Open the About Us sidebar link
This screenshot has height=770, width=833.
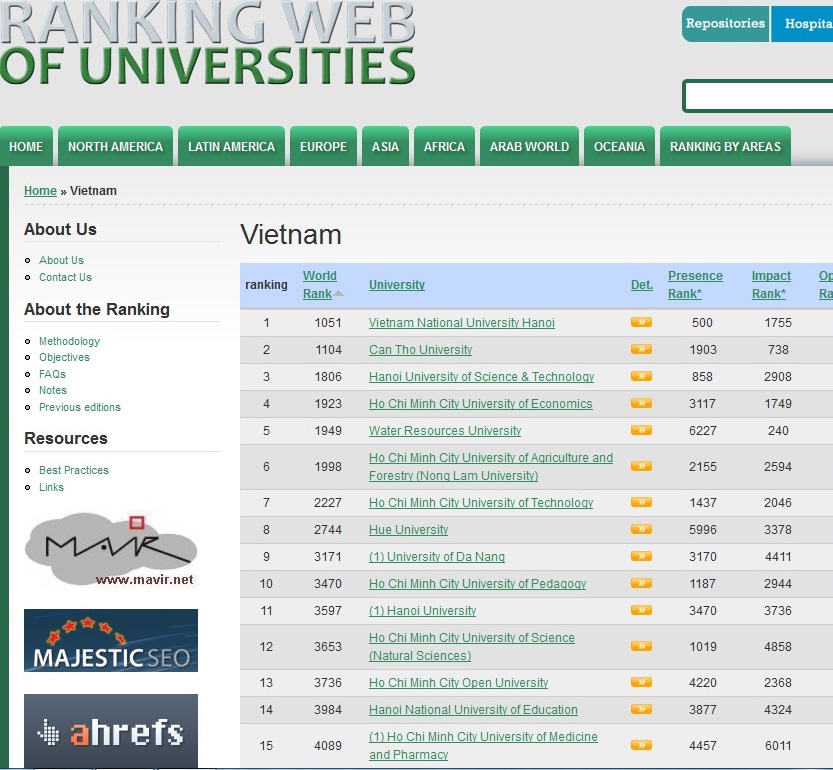61,260
